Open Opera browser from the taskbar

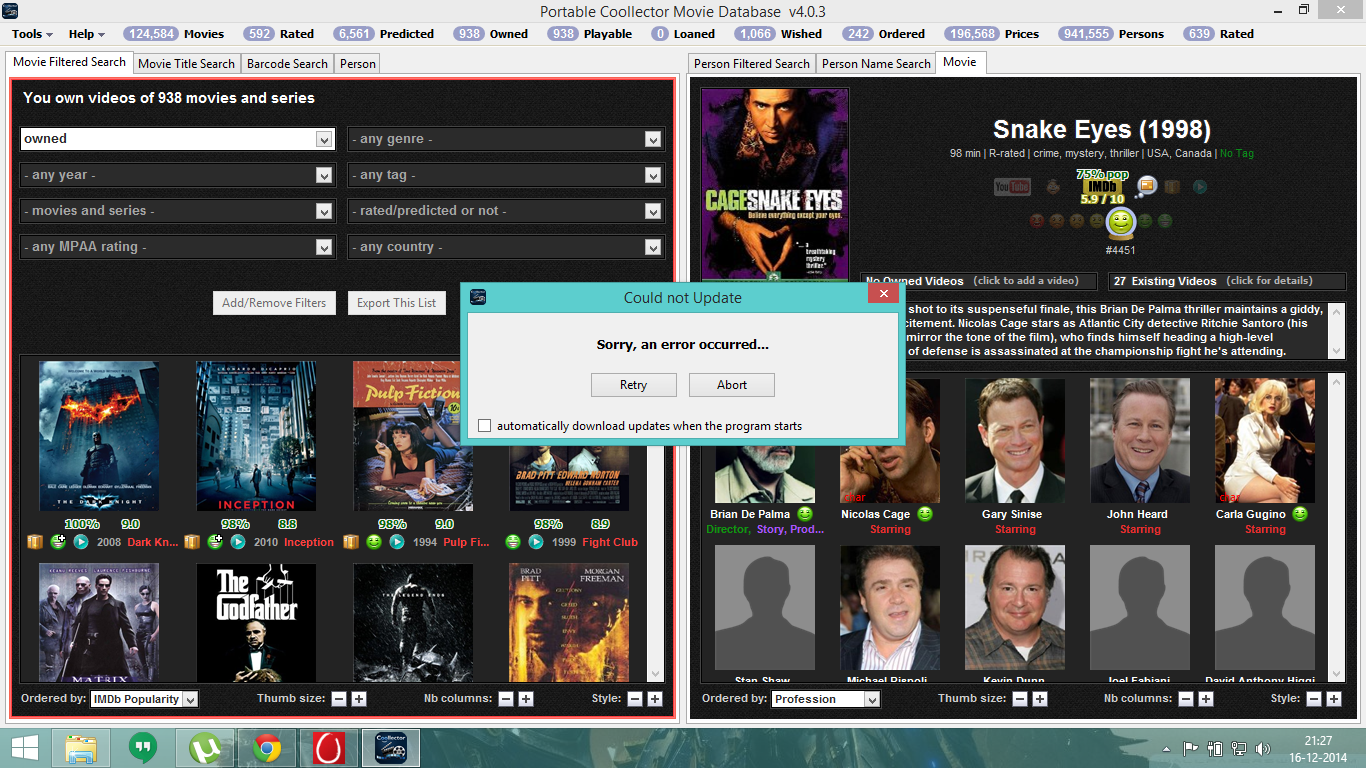329,748
